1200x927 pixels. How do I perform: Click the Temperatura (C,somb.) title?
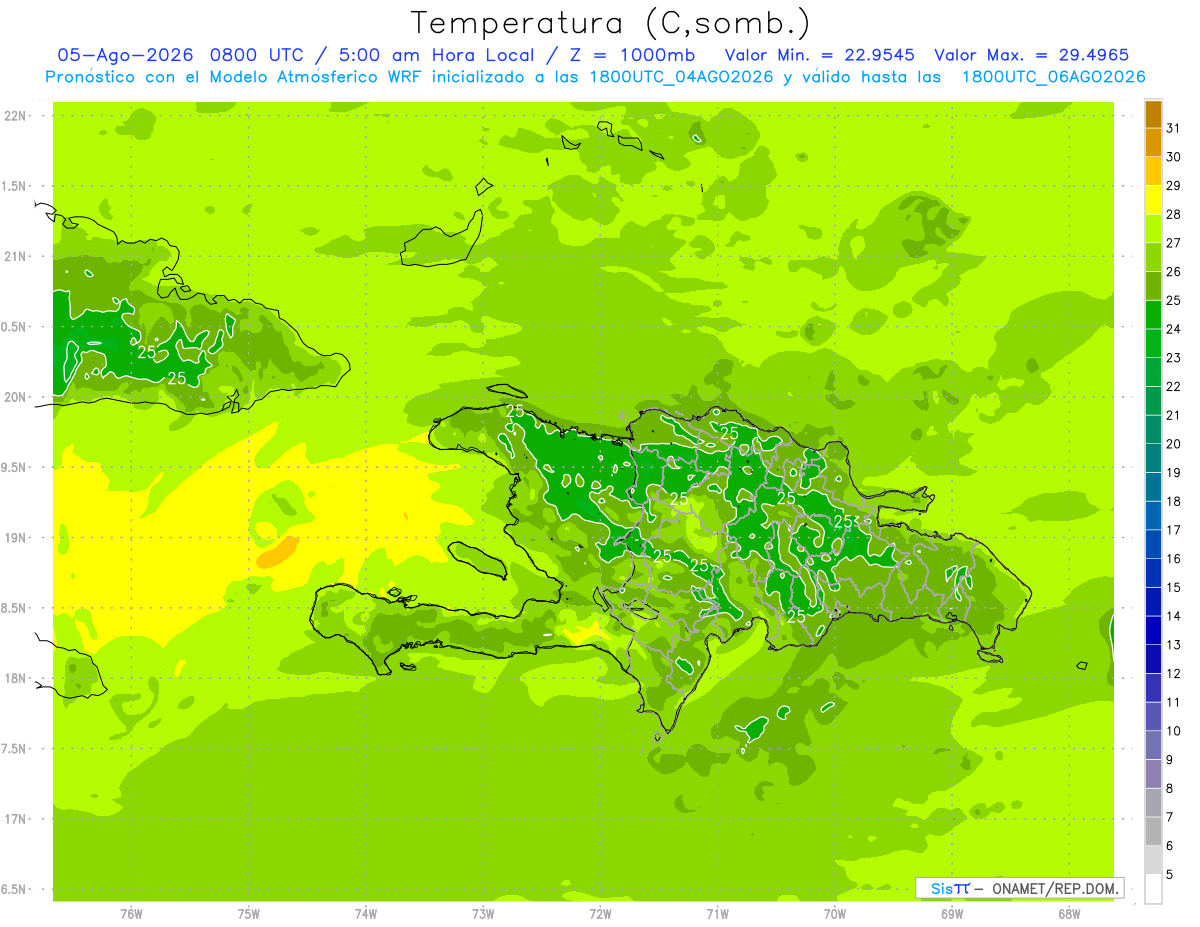pos(611,22)
